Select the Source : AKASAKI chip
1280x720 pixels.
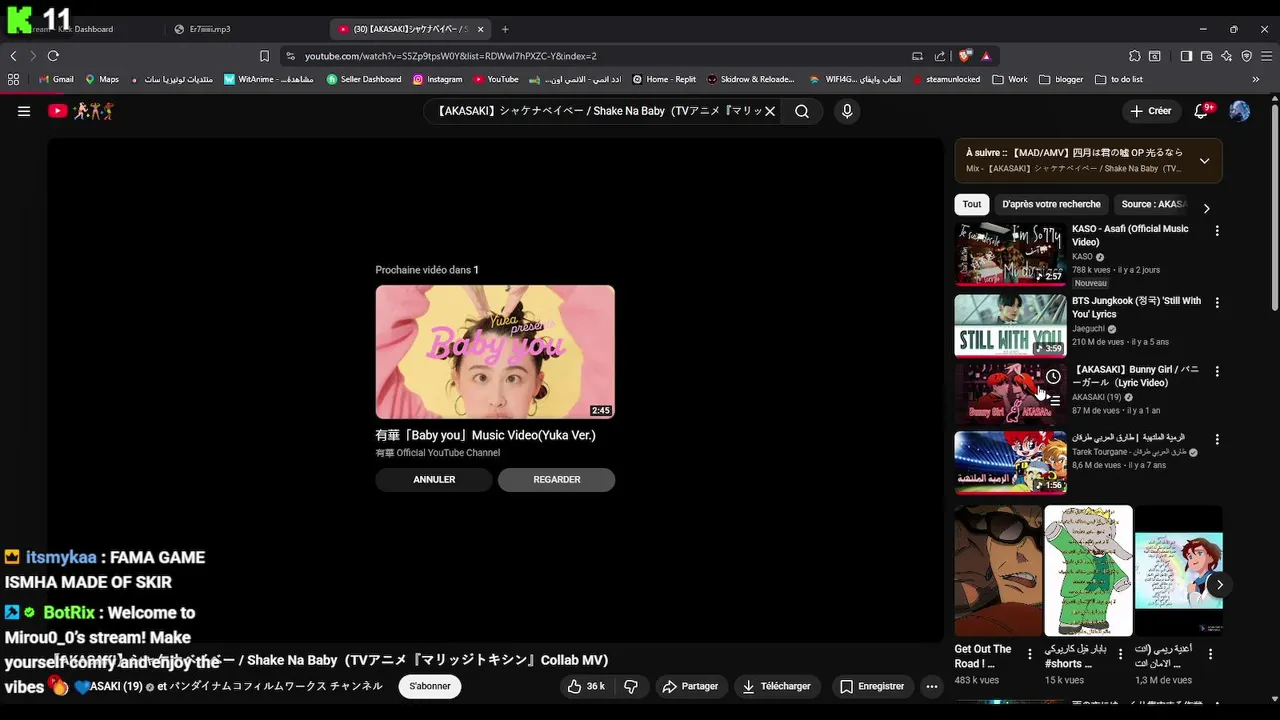pyautogui.click(x=1153, y=204)
